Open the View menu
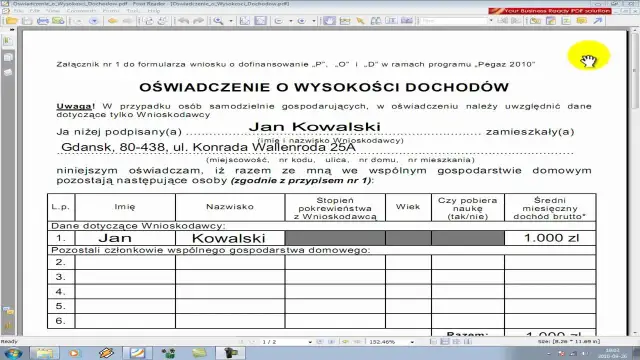The width and height of the screenshot is (640, 360). coord(53,11)
